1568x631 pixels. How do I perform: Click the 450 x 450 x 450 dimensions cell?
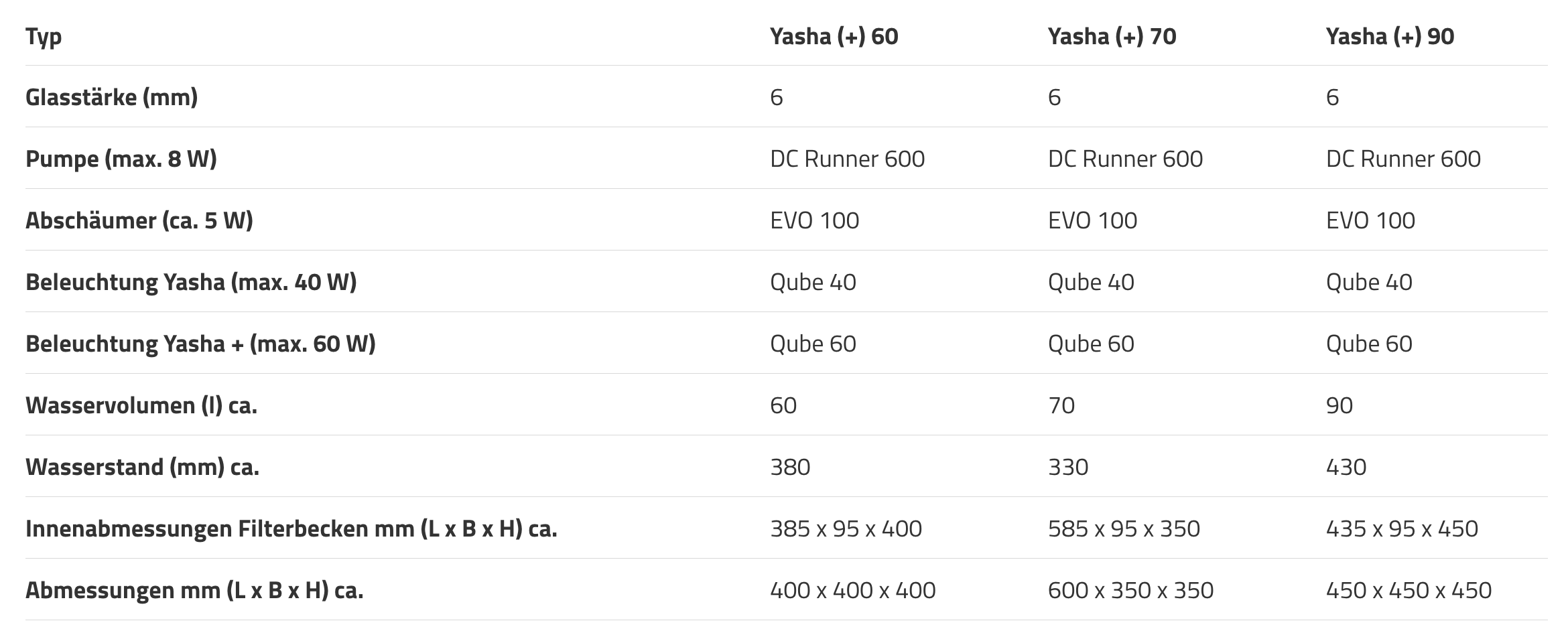point(1409,591)
